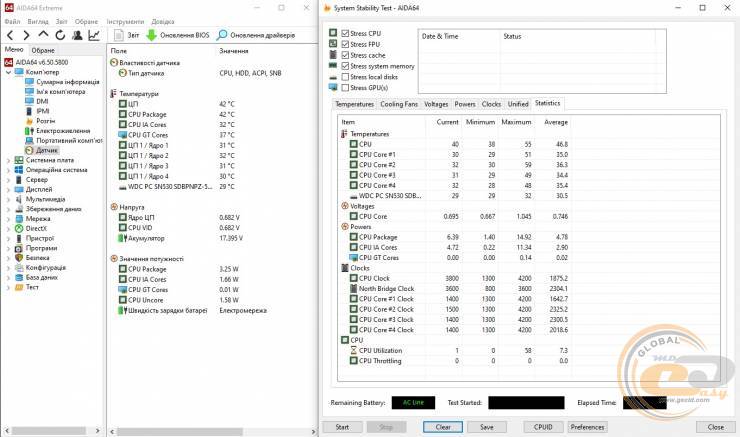
Task: Expand the Конфігурація node
Action: (8, 268)
